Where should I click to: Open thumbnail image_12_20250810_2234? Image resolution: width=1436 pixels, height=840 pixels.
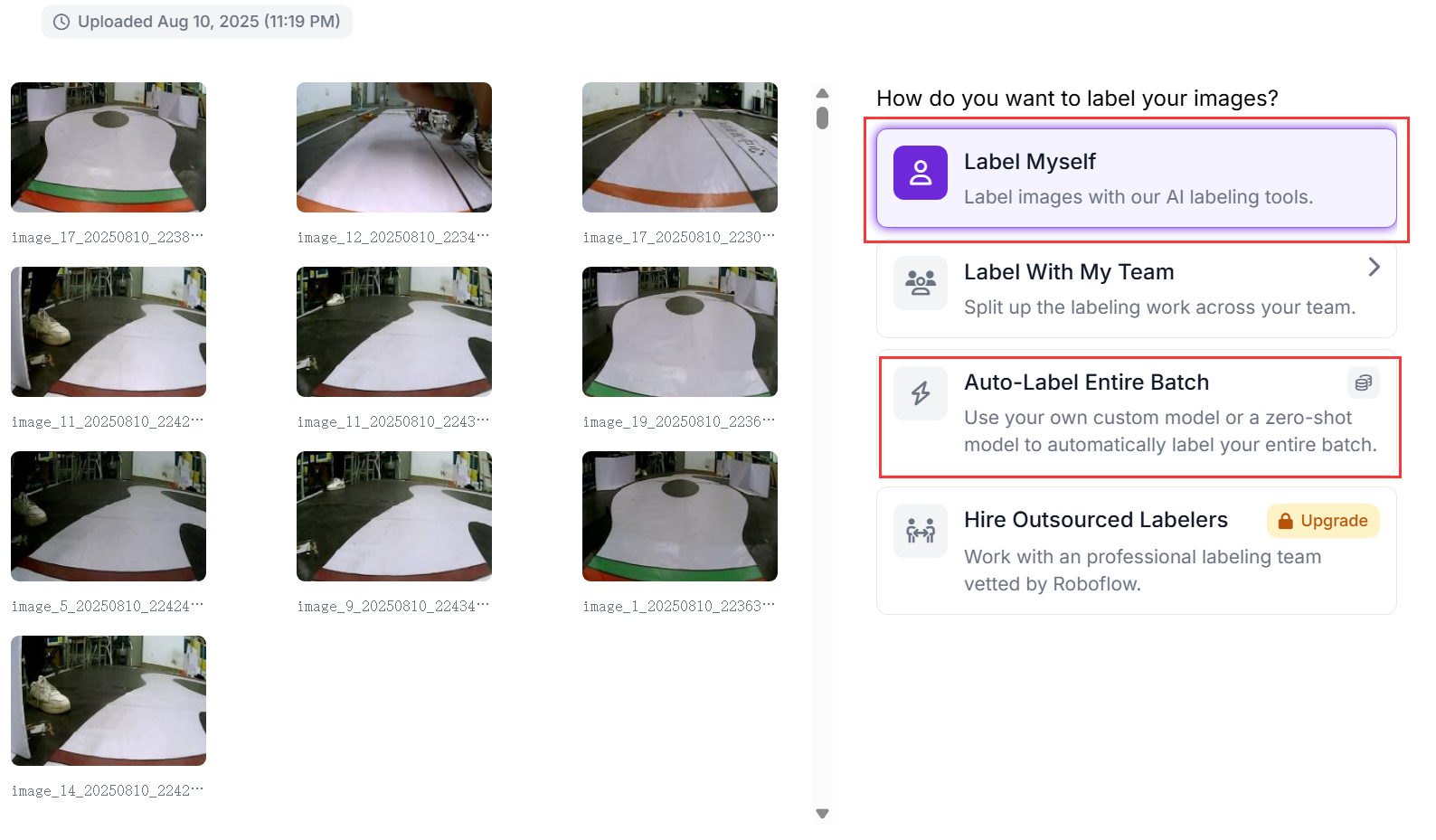[x=394, y=147]
